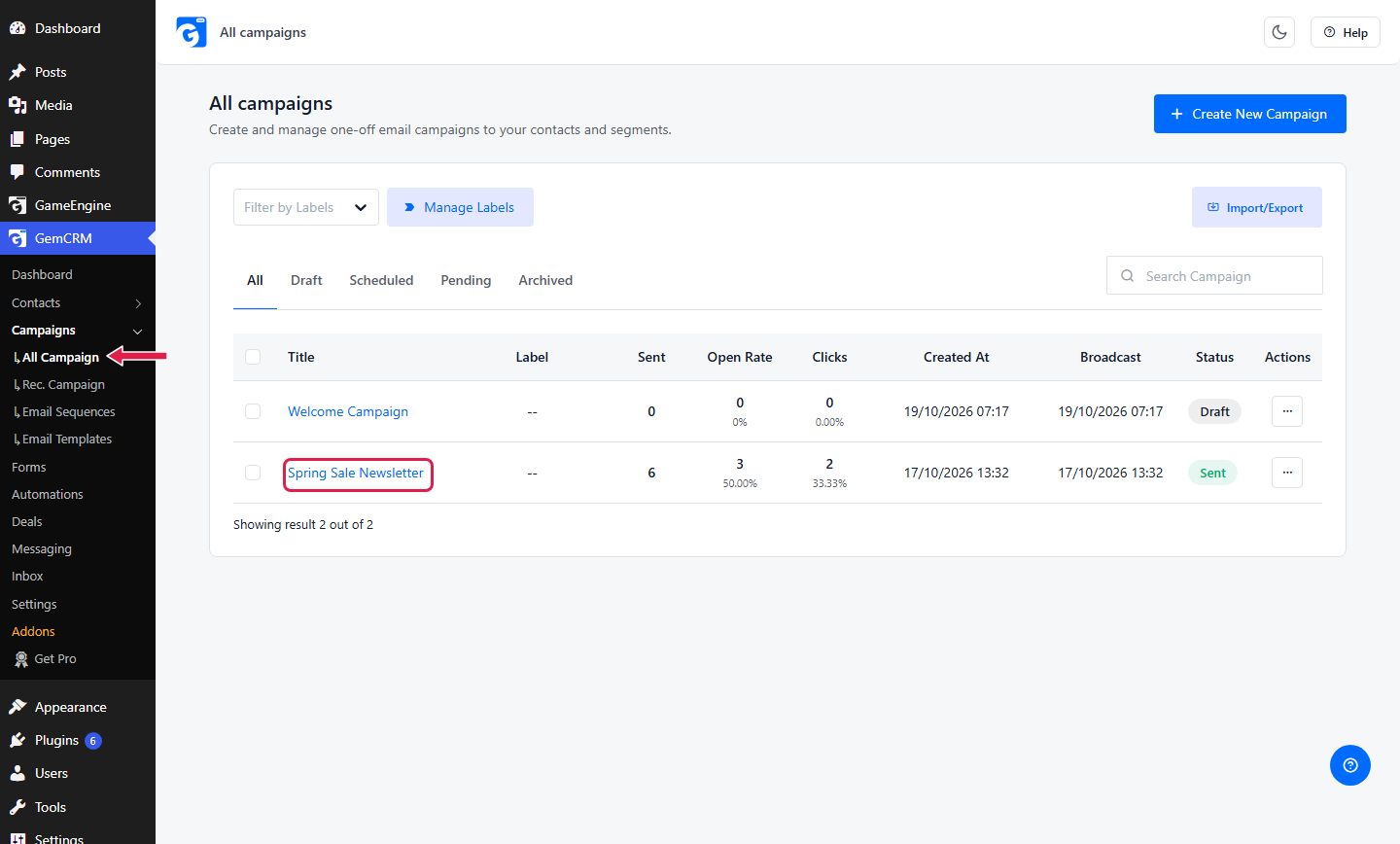Image resolution: width=1400 pixels, height=844 pixels.
Task: Open the Help button
Action: click(x=1346, y=32)
